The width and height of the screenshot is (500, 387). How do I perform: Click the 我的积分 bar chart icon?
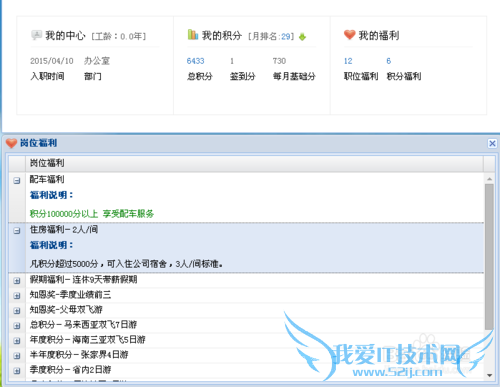coord(193,34)
